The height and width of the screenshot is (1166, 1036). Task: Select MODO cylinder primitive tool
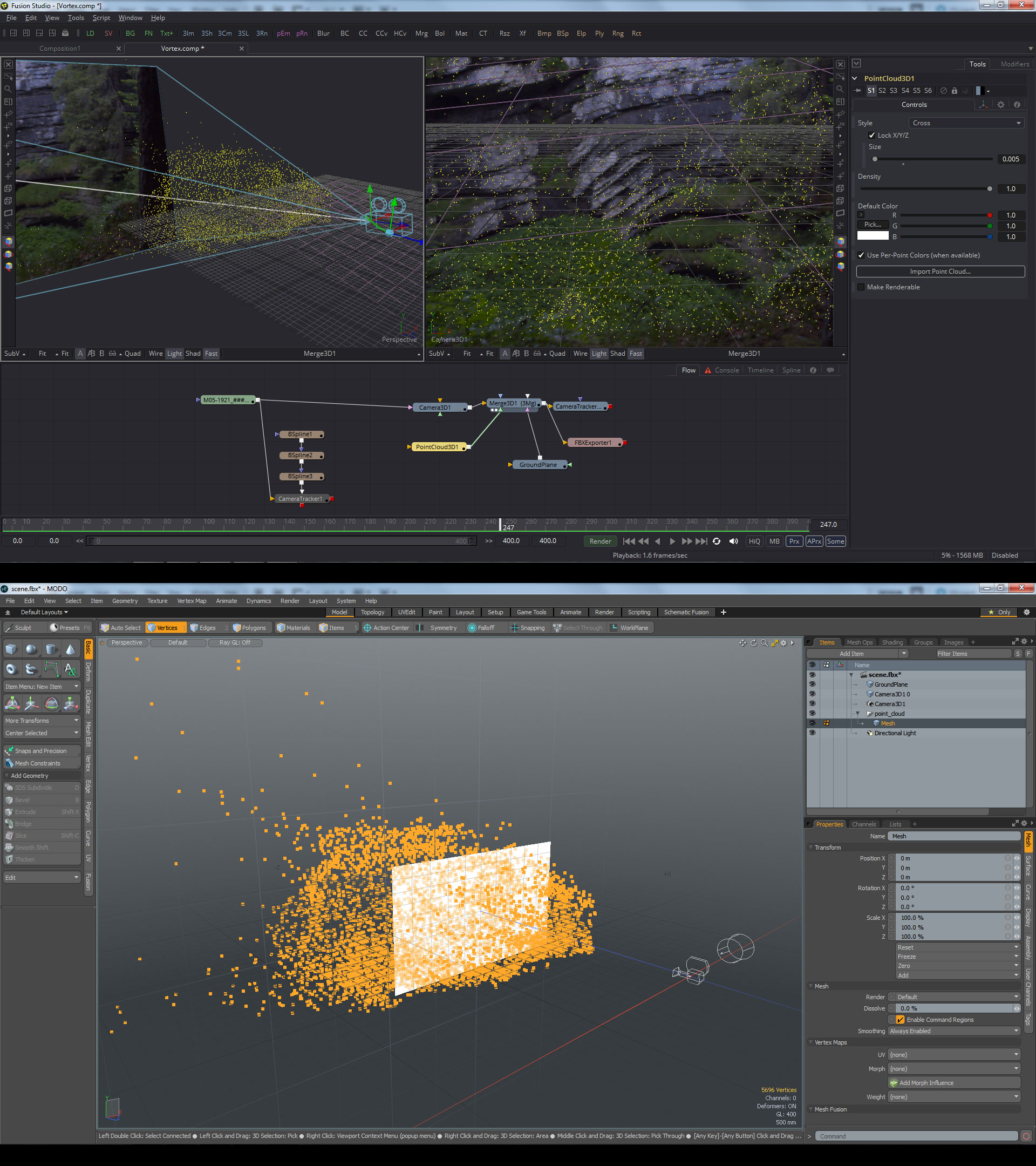[x=51, y=649]
